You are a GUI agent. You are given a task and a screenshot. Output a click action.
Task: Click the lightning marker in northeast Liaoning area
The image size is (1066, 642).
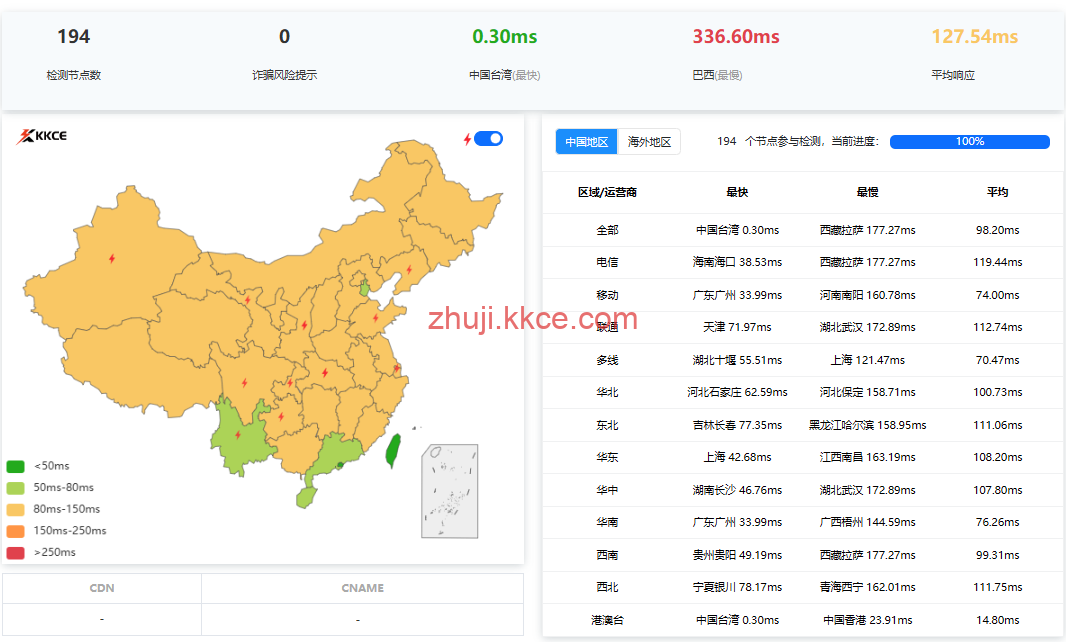click(408, 269)
